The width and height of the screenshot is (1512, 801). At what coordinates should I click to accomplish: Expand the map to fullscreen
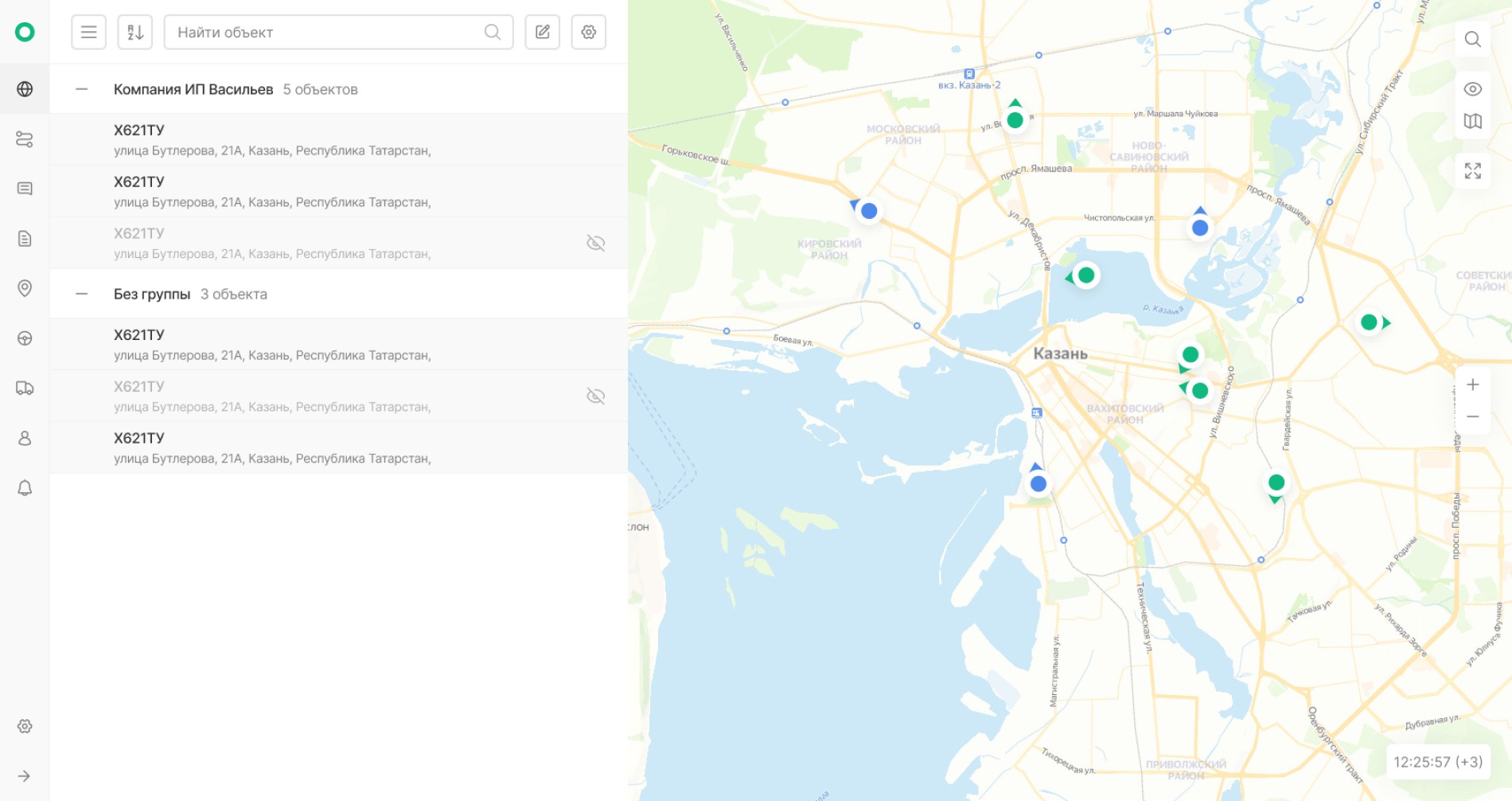[1473, 170]
